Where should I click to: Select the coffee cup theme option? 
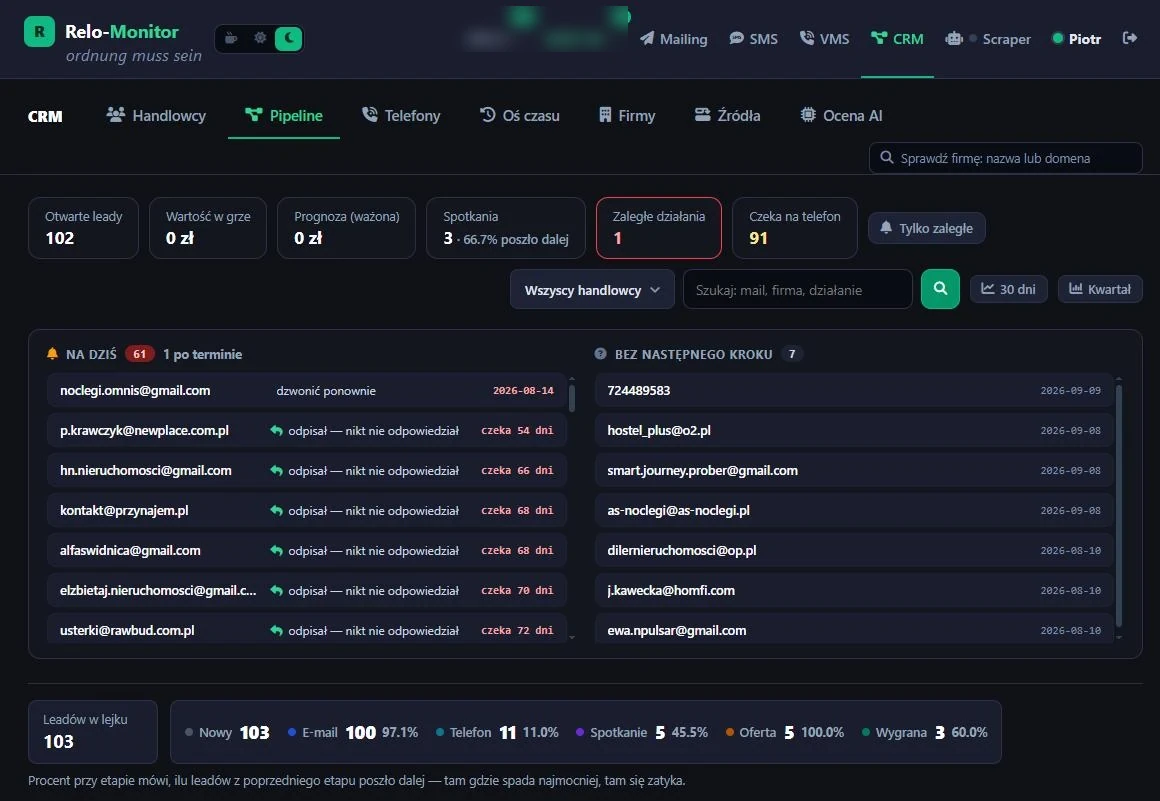(x=232, y=38)
